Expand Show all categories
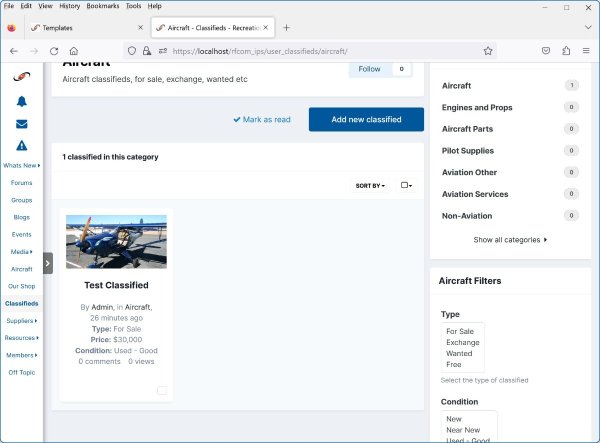Viewport: 600px width, 443px height. click(510, 240)
